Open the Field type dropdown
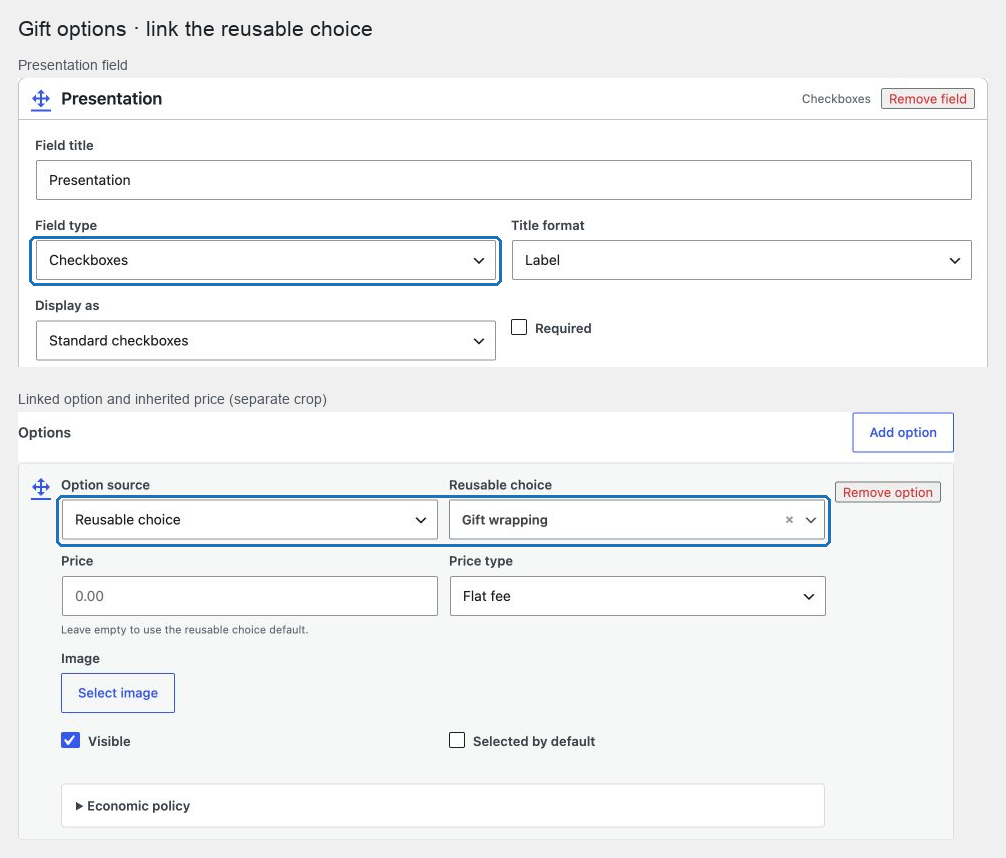Viewport: 1006px width, 858px height. pyautogui.click(x=266, y=260)
